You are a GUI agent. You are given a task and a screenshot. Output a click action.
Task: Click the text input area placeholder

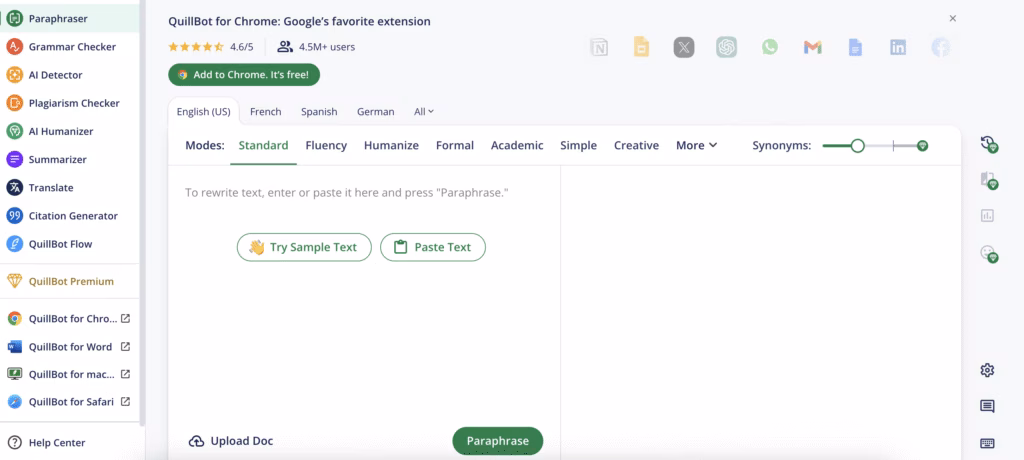(346, 192)
